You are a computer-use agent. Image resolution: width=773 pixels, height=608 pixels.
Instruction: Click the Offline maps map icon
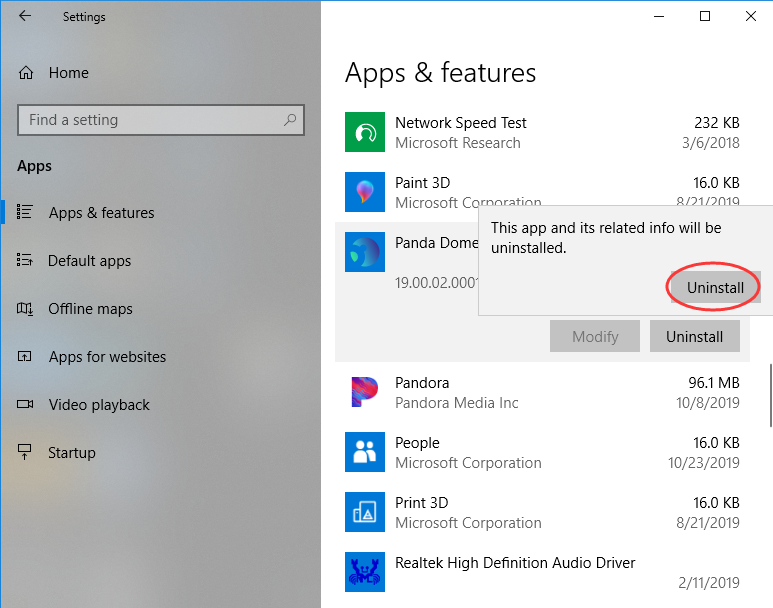coord(25,309)
